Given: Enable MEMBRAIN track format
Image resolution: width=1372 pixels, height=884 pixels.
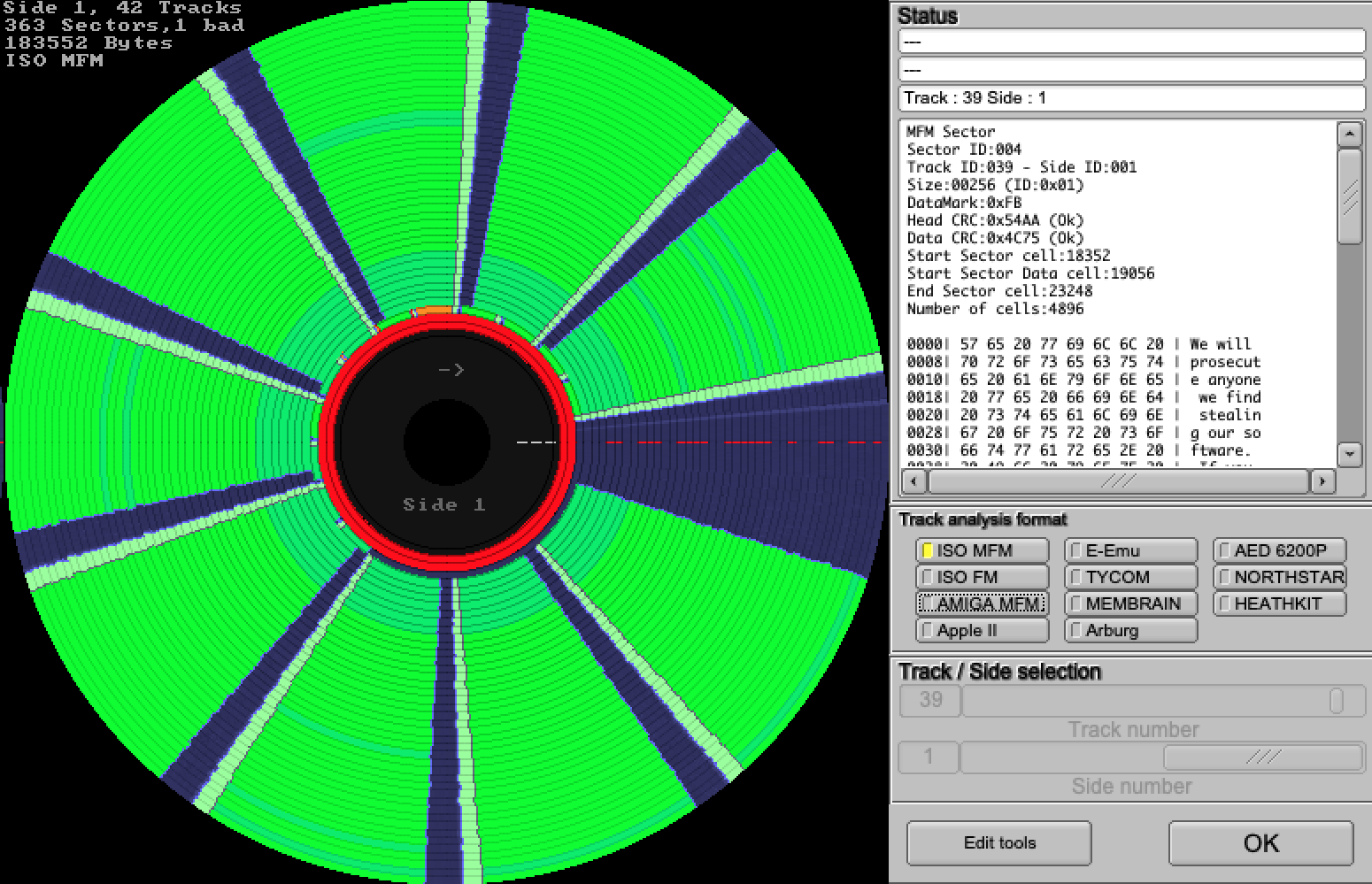Looking at the screenshot, I should click(x=1130, y=603).
